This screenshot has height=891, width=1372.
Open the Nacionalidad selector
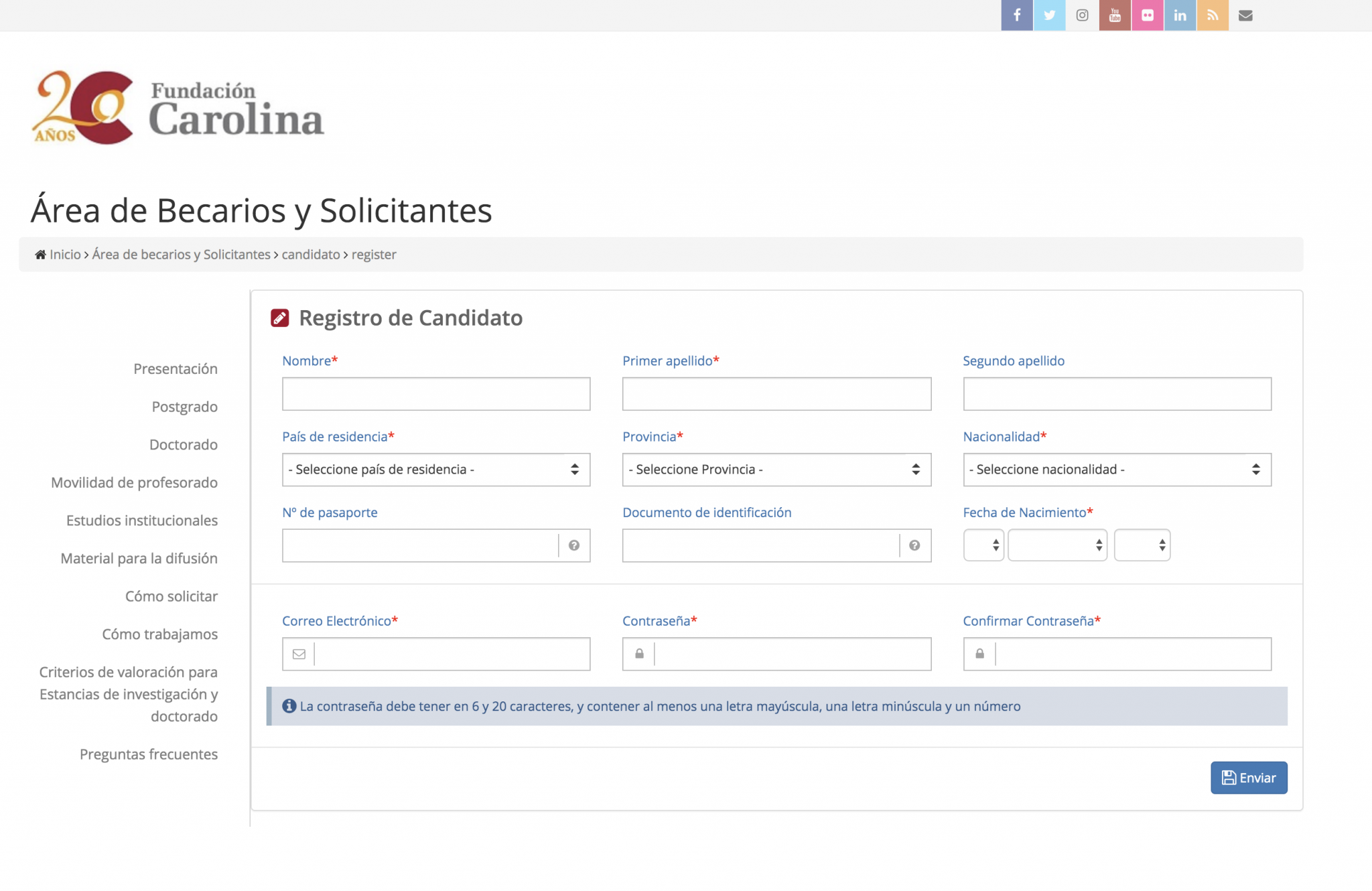pyautogui.click(x=1116, y=470)
